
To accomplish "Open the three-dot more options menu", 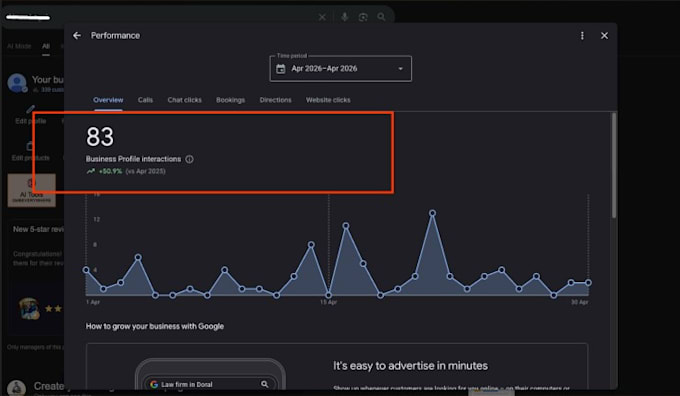I will [582, 36].
